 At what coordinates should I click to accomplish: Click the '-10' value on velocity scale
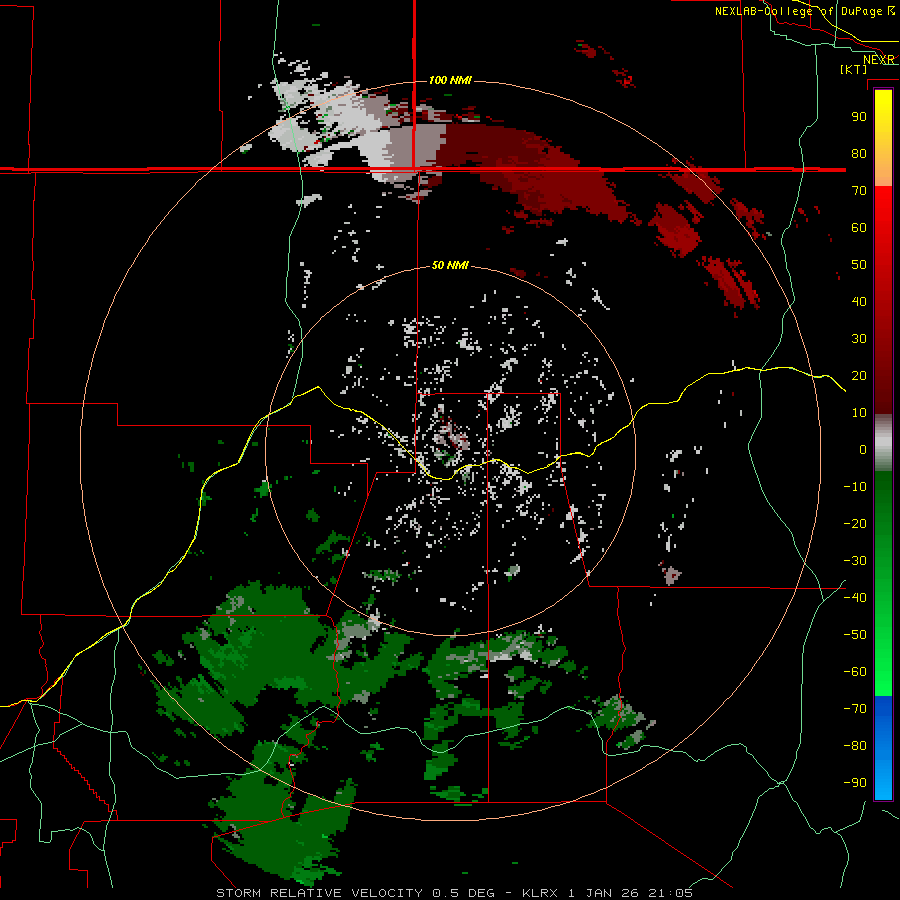point(855,487)
